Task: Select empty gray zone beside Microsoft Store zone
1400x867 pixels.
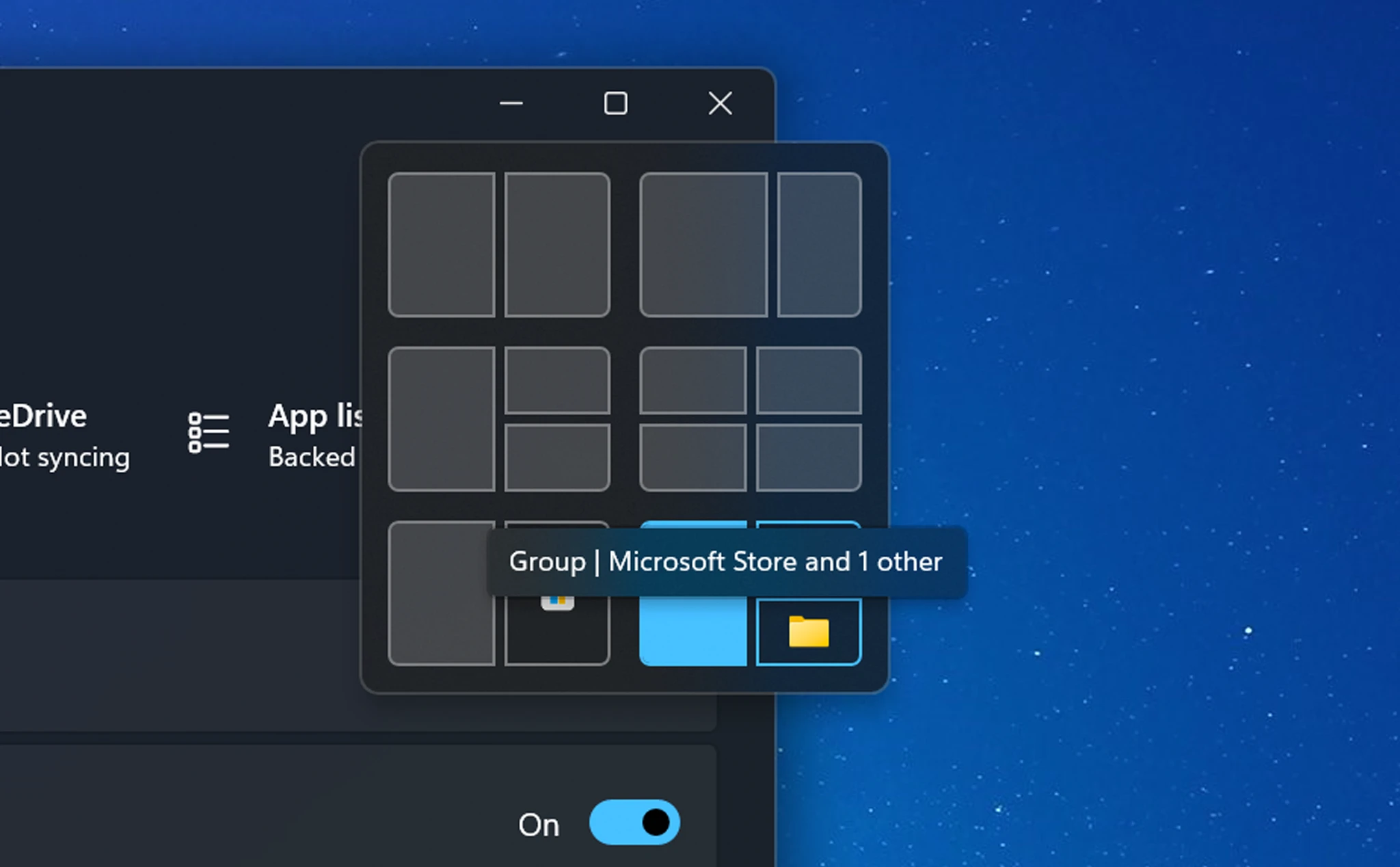Action: pyautogui.click(x=442, y=593)
